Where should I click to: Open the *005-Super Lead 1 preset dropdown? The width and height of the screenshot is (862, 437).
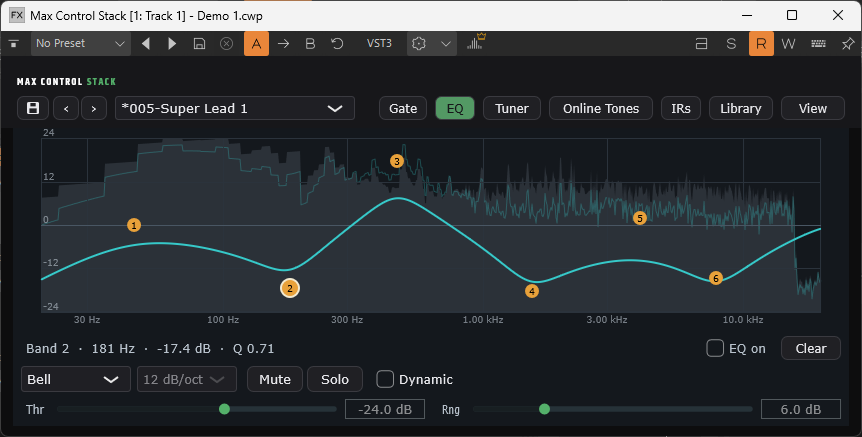pyautogui.click(x=235, y=108)
